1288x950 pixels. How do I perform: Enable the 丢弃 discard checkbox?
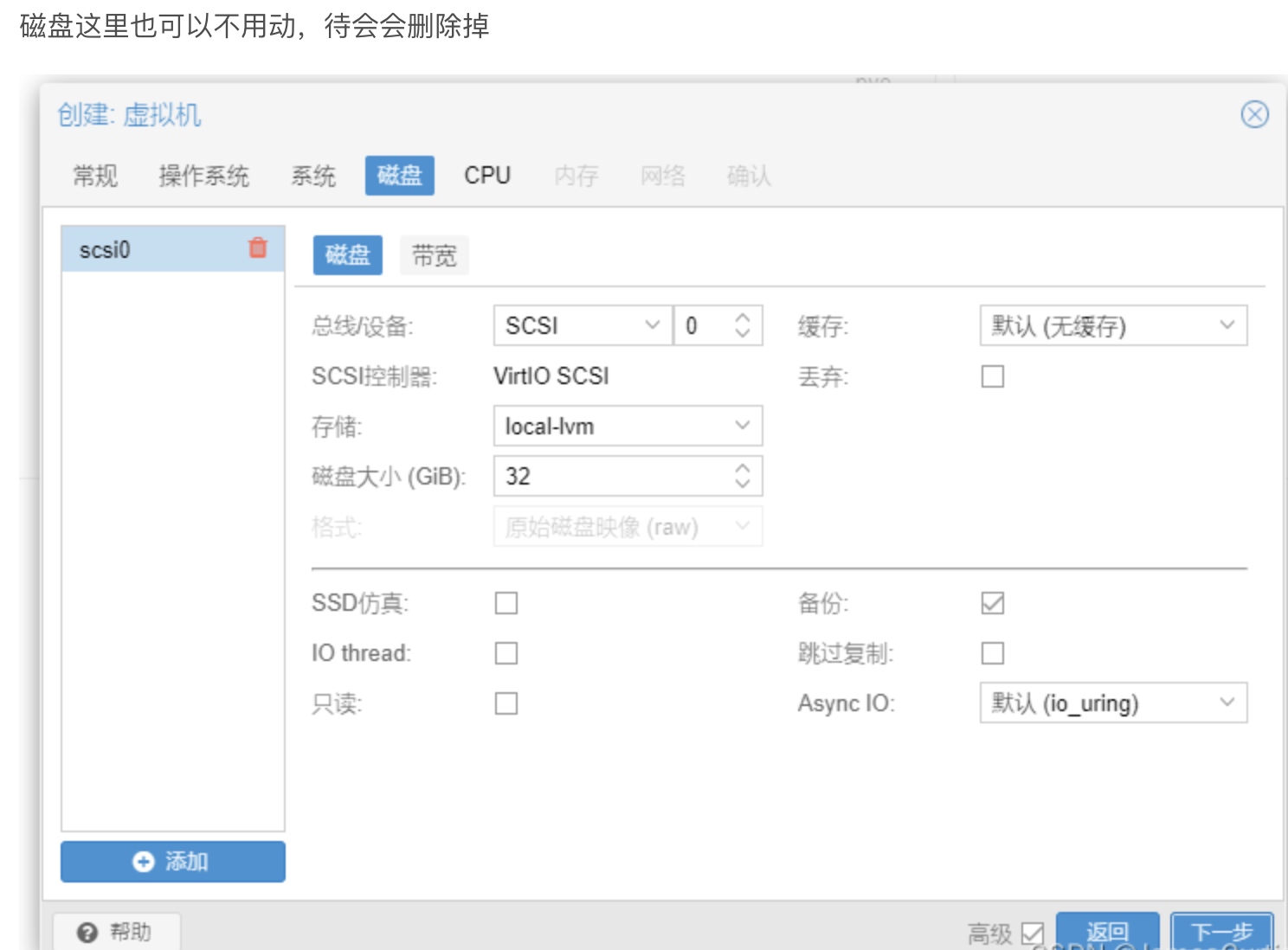click(993, 377)
